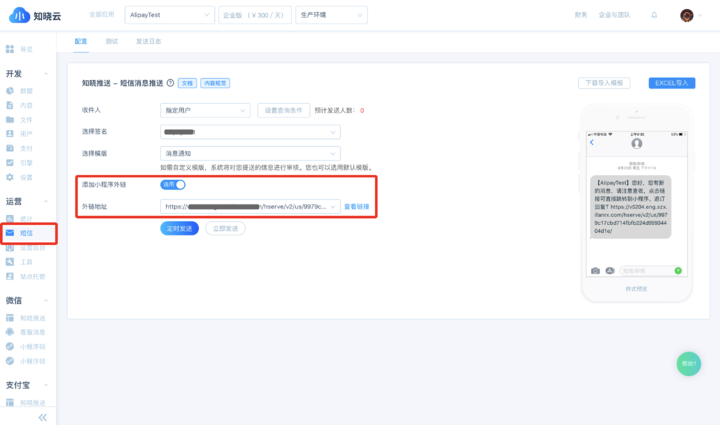This screenshot has width=720, height=425.
Task: Click the EXCEL导入 button
Action: tap(672, 83)
